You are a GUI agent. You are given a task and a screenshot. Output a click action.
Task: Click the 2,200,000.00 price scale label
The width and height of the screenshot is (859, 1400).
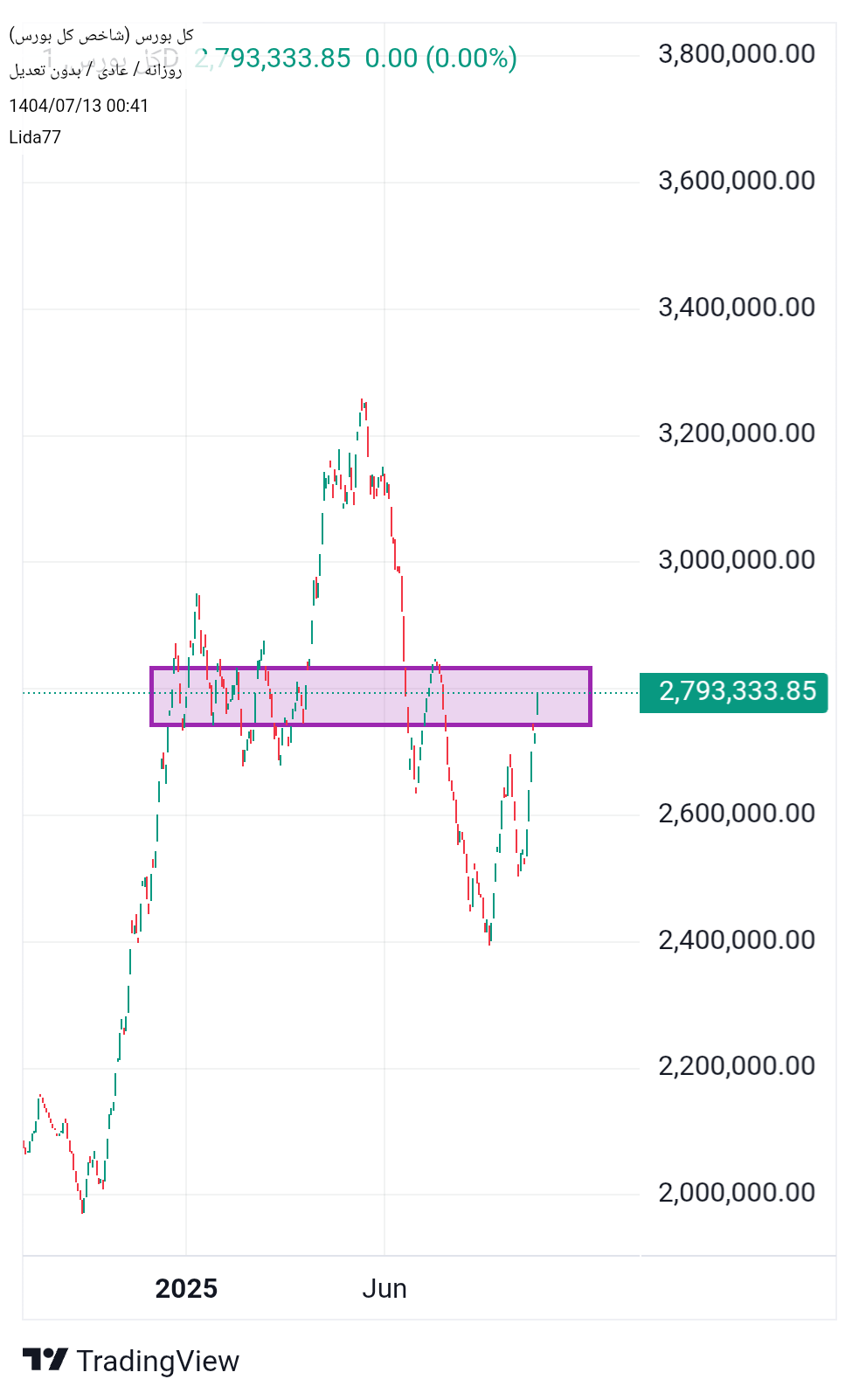(737, 1066)
